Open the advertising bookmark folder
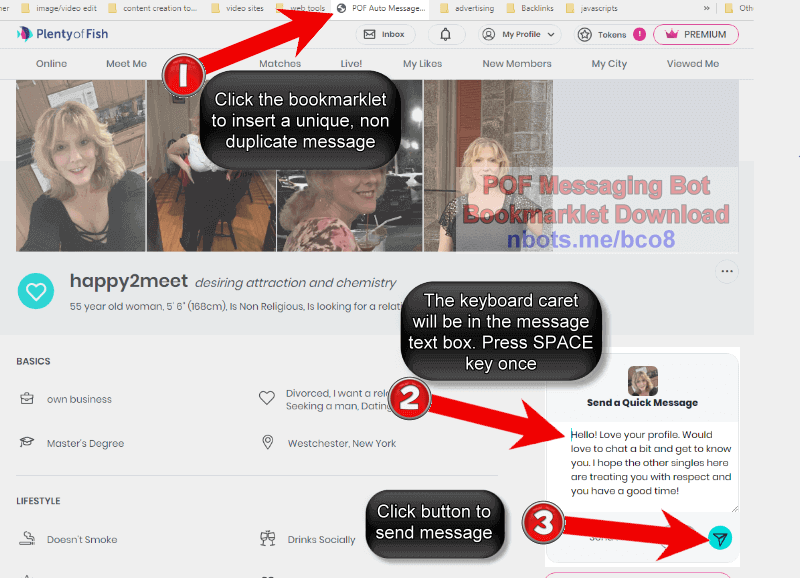The image size is (800, 578). click(x=467, y=8)
